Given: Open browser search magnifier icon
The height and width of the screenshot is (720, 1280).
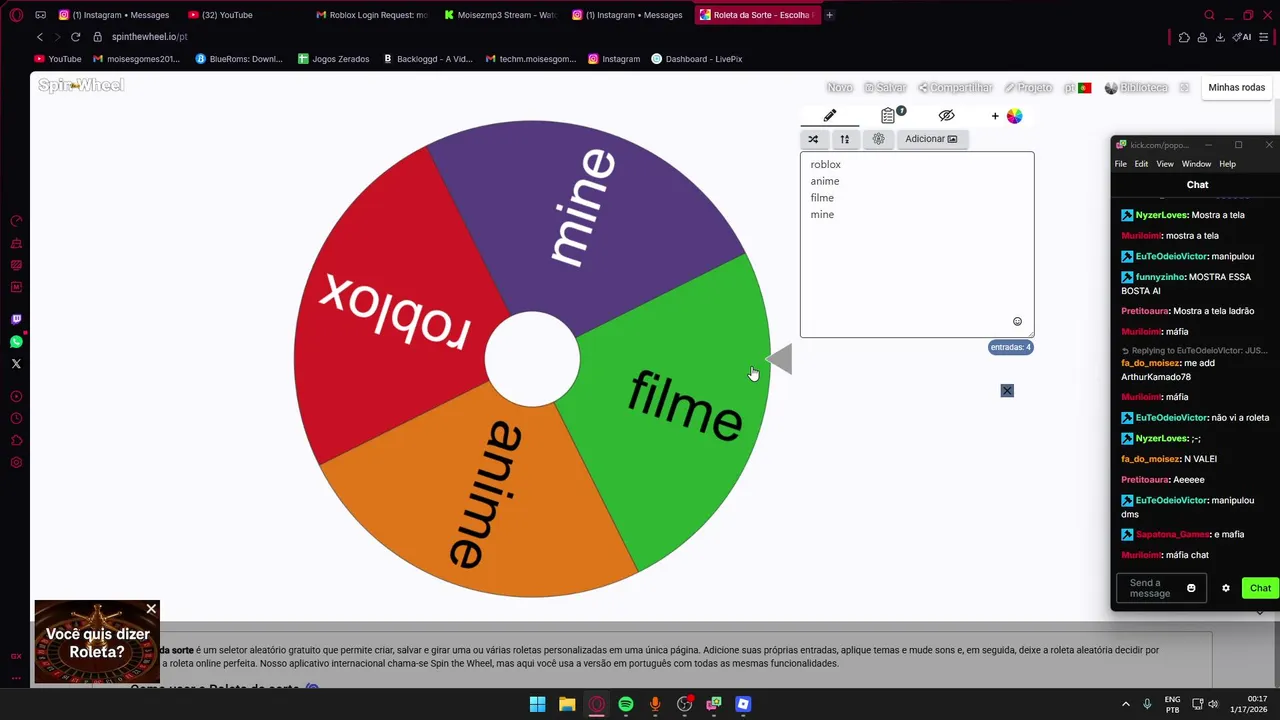Looking at the screenshot, I should pyautogui.click(x=1209, y=15).
